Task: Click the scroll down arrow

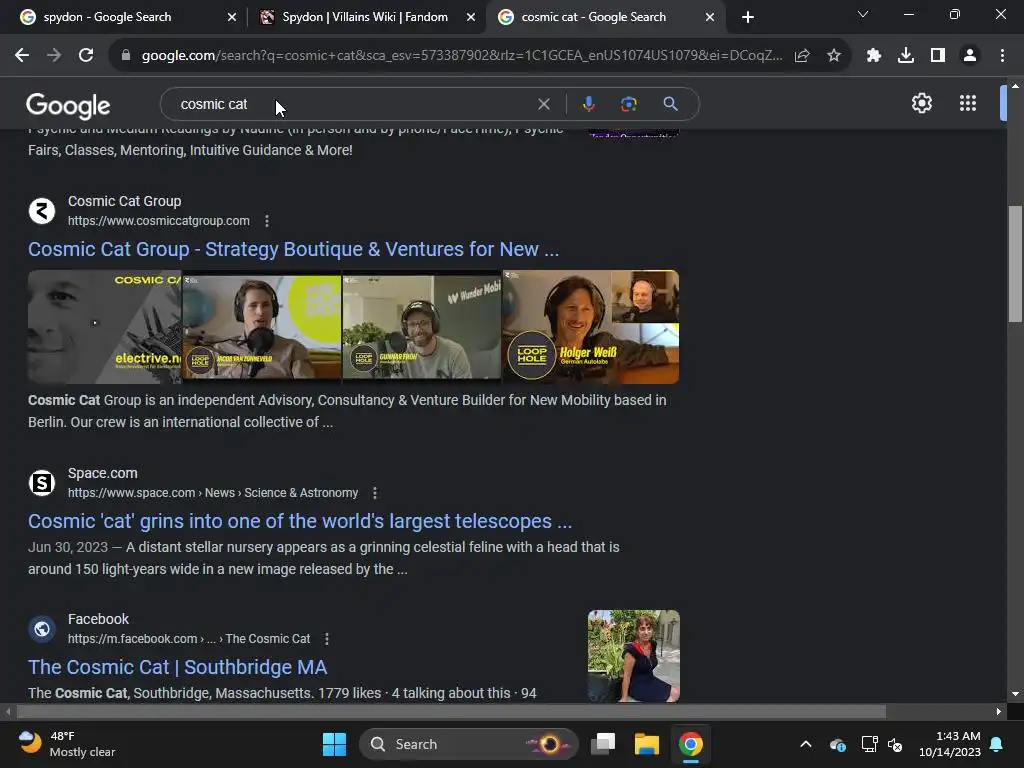Action: tap(1015, 694)
